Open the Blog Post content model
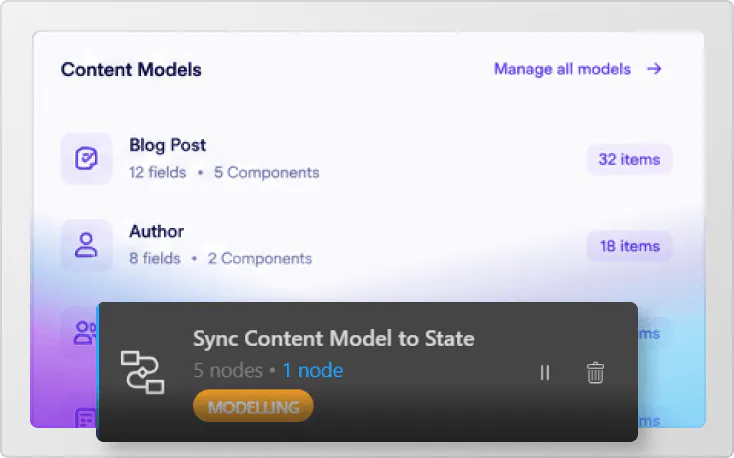734x458 pixels. (168, 145)
